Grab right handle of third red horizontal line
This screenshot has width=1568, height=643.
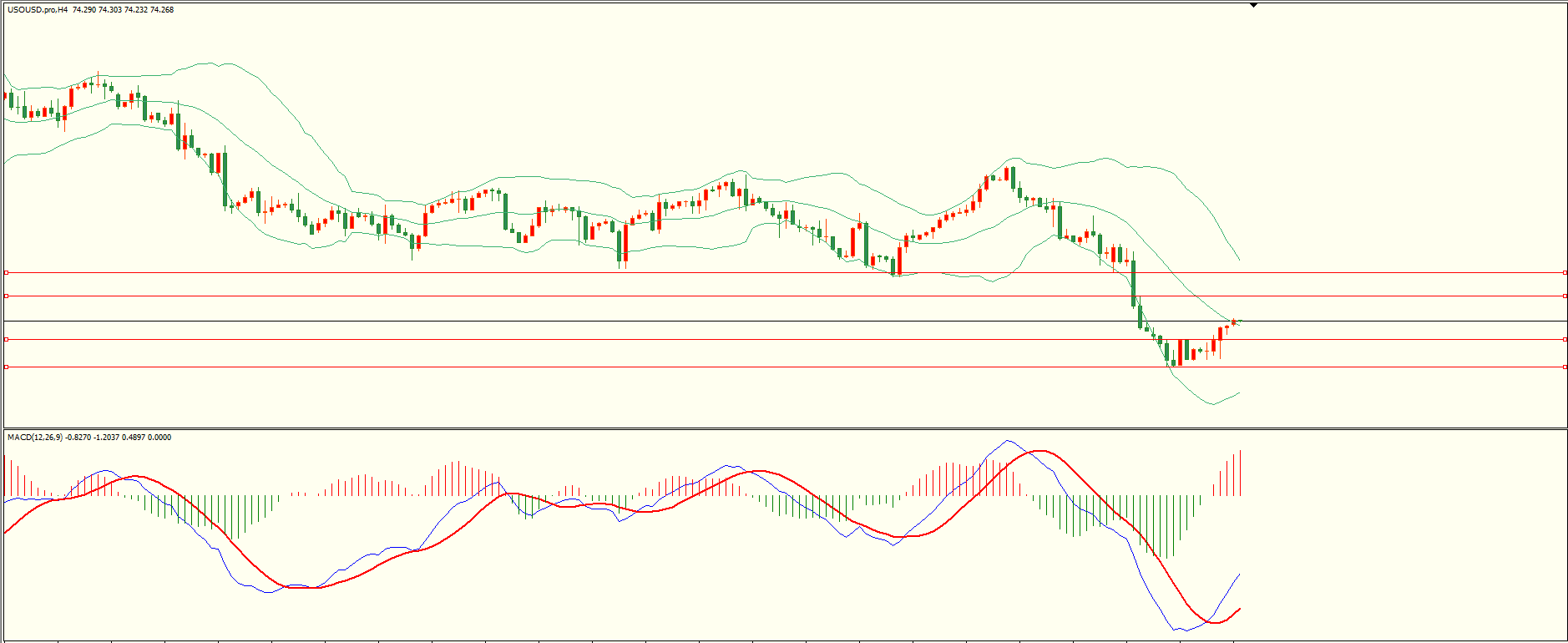pos(1565,339)
